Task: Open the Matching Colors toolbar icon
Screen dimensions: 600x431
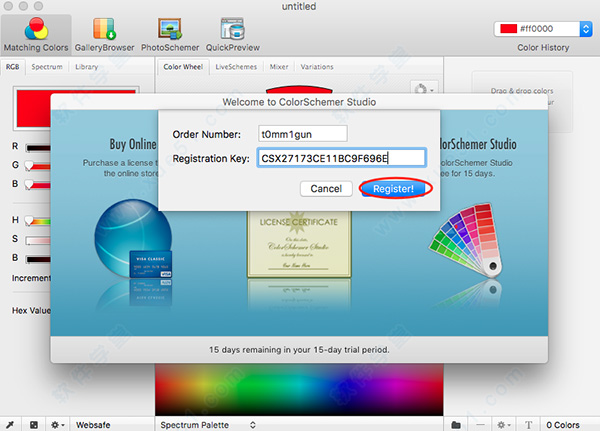Action: click(36, 34)
